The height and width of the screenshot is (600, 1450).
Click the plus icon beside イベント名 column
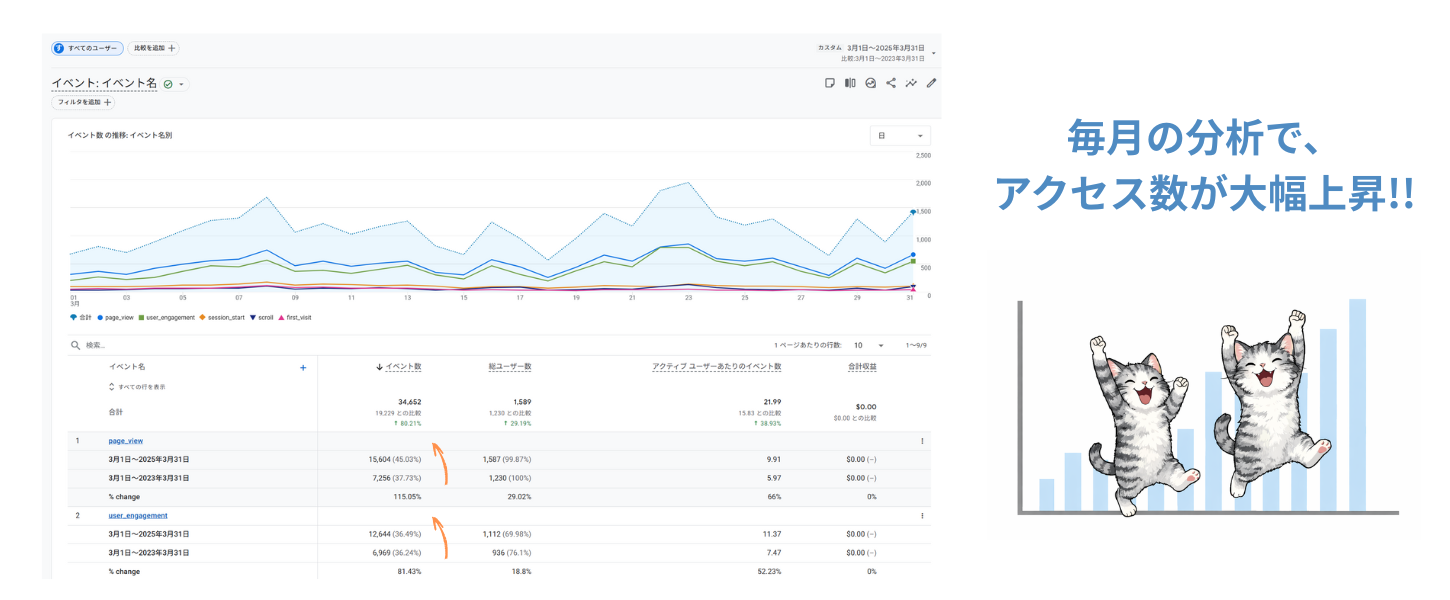coord(303,368)
